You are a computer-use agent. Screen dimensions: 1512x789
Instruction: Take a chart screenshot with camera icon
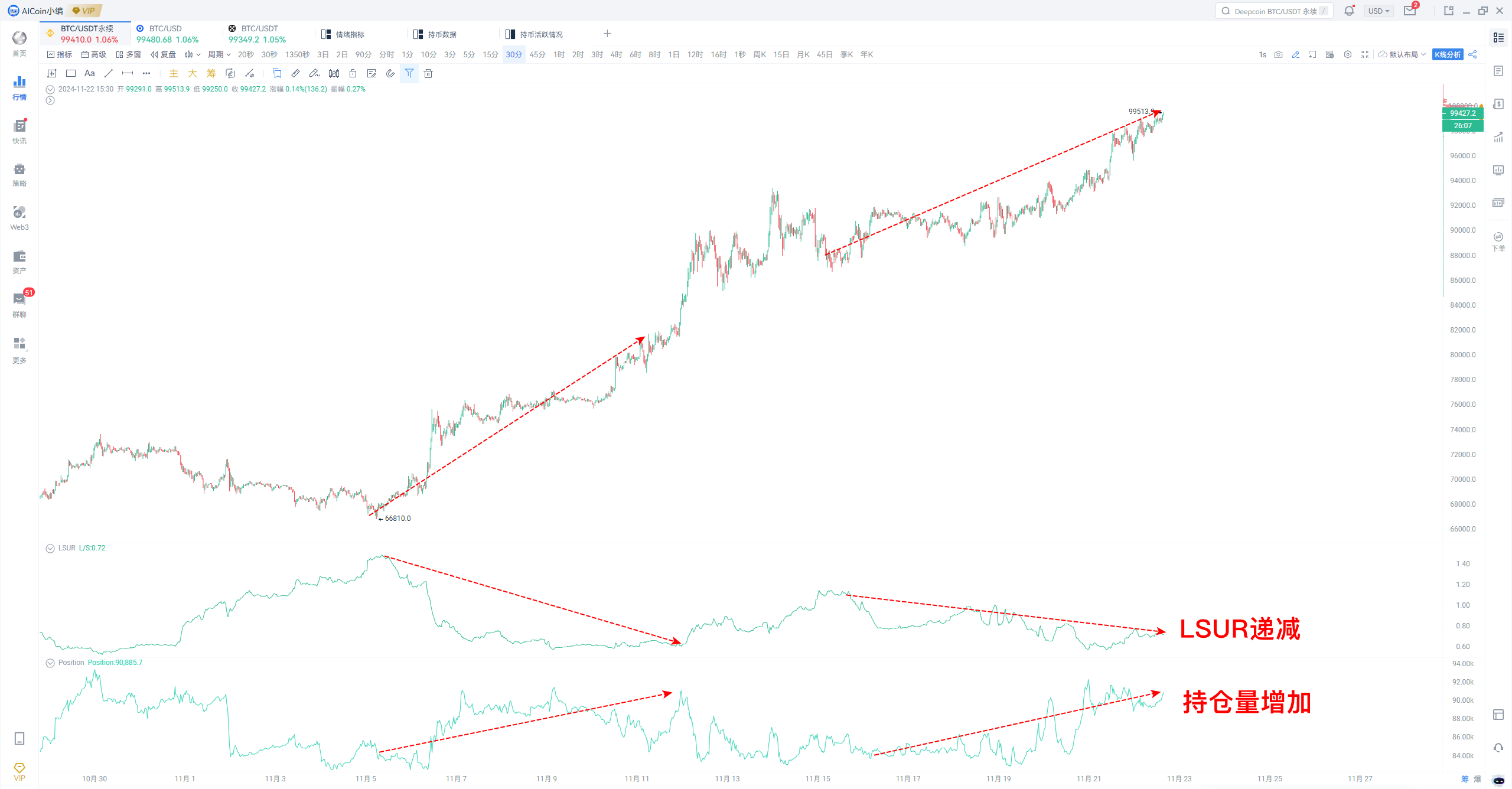(1279, 54)
